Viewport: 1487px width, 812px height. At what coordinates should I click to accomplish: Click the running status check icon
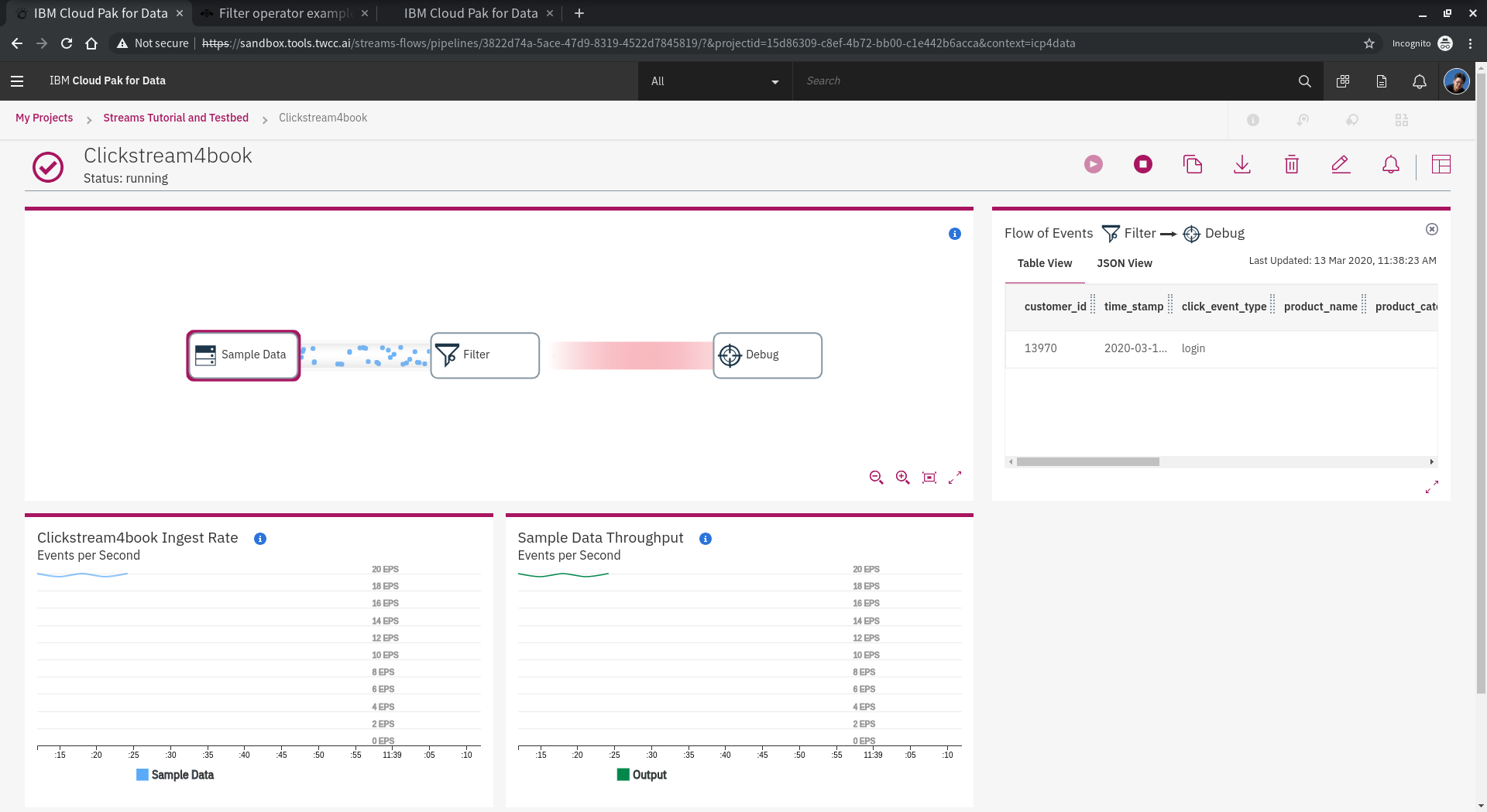[x=48, y=166]
